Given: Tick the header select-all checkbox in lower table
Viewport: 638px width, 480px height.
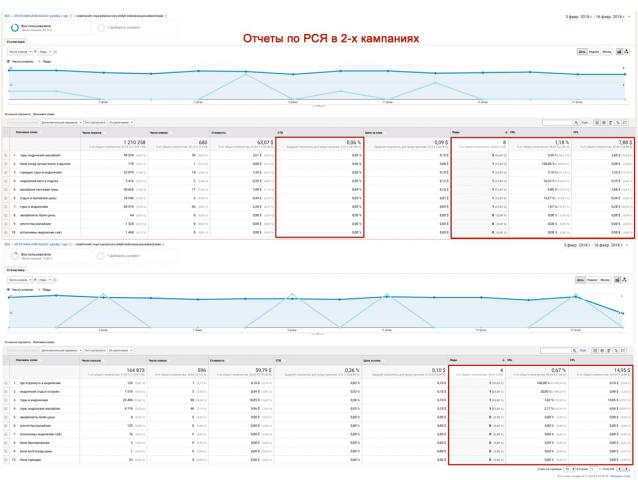Looking at the screenshot, I should [x=6, y=360].
